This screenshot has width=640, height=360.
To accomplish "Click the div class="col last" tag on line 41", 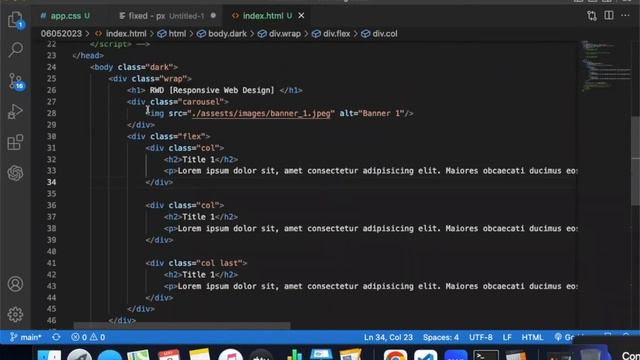I will tap(196, 263).
